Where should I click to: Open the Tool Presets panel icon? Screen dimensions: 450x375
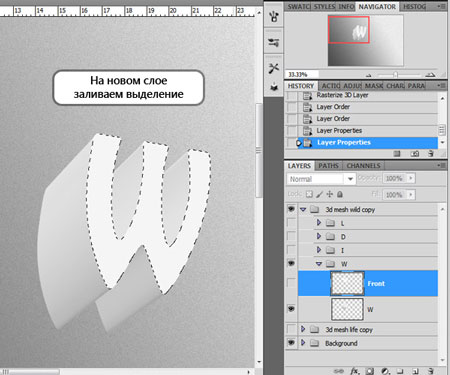[x=274, y=68]
